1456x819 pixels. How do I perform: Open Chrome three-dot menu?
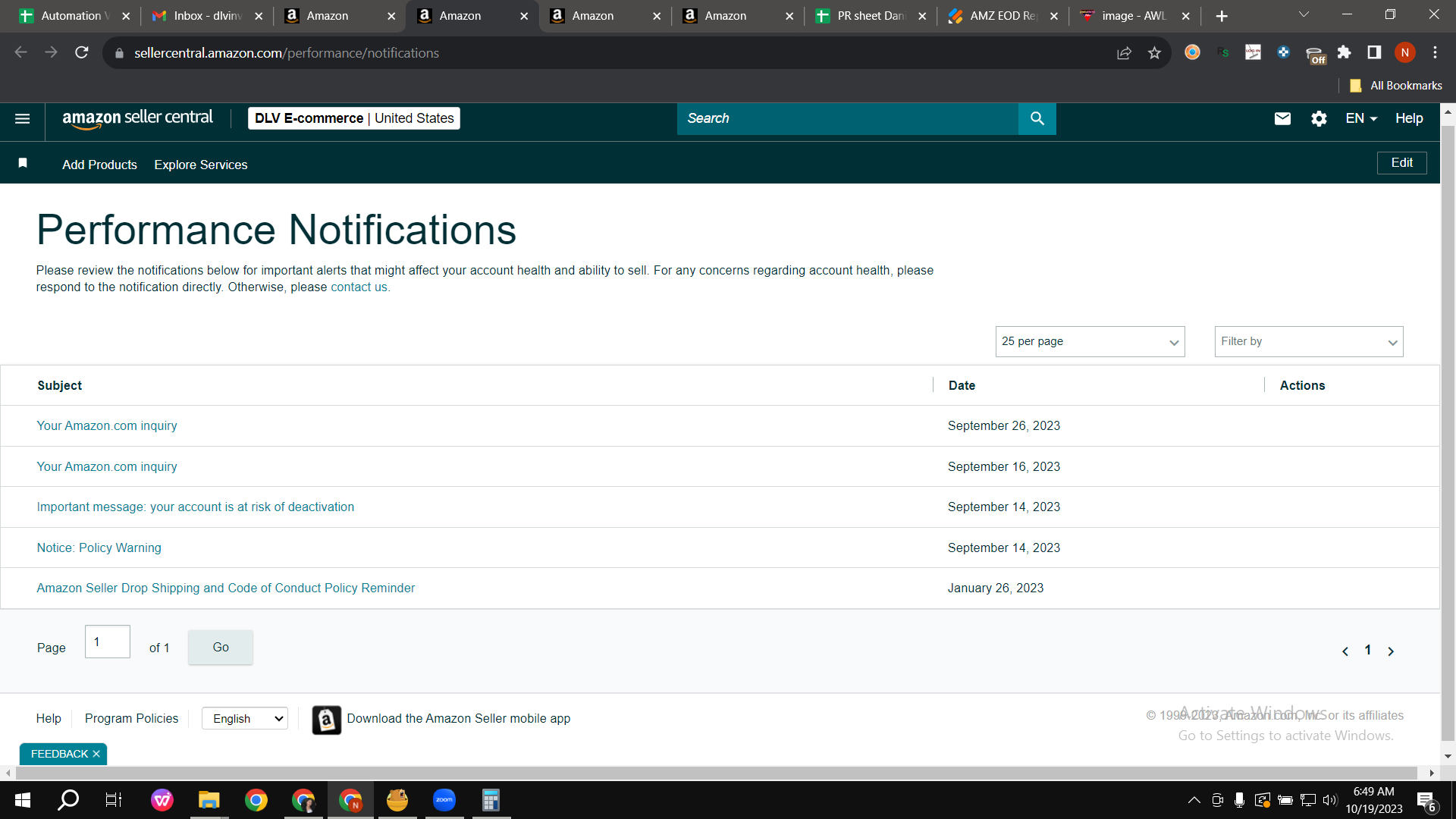click(x=1435, y=52)
